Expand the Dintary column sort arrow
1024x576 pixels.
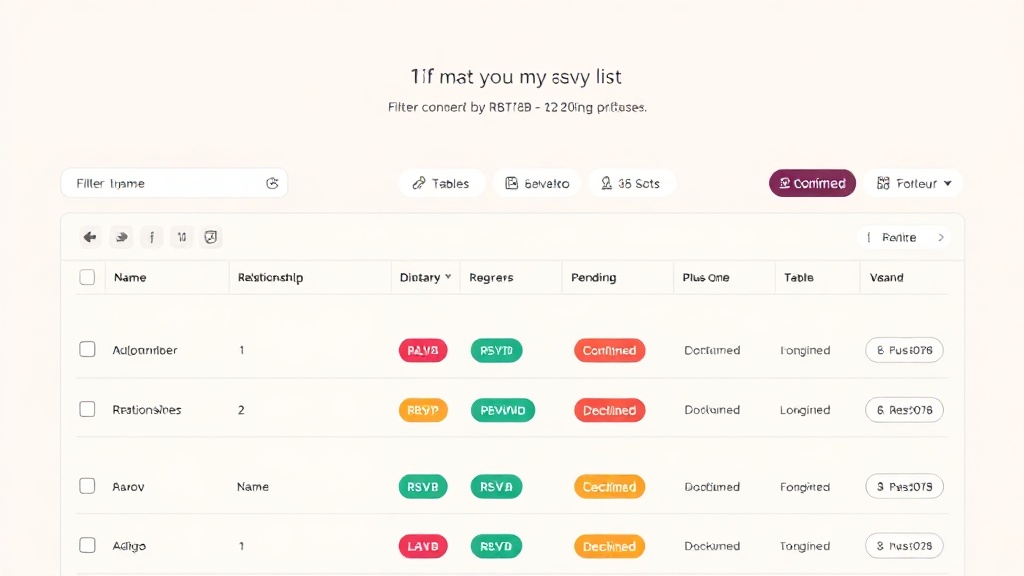(448, 277)
